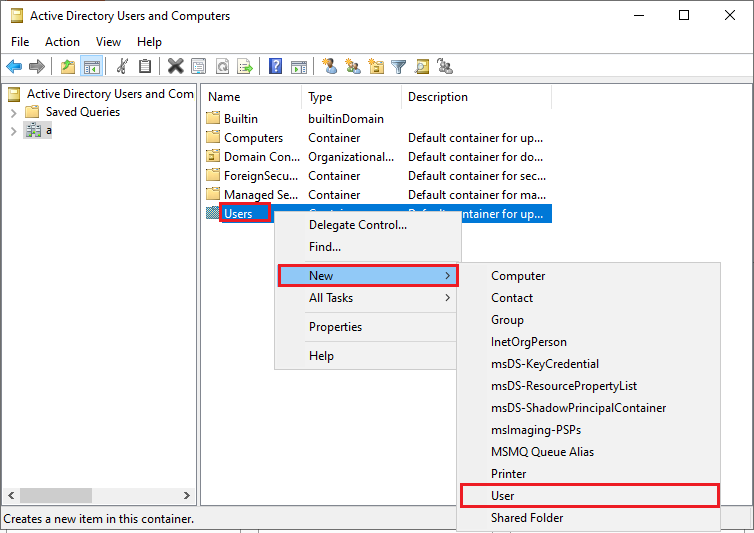This screenshot has height=533, width=754.
Task: Open the New submenu entry
Action: (368, 276)
